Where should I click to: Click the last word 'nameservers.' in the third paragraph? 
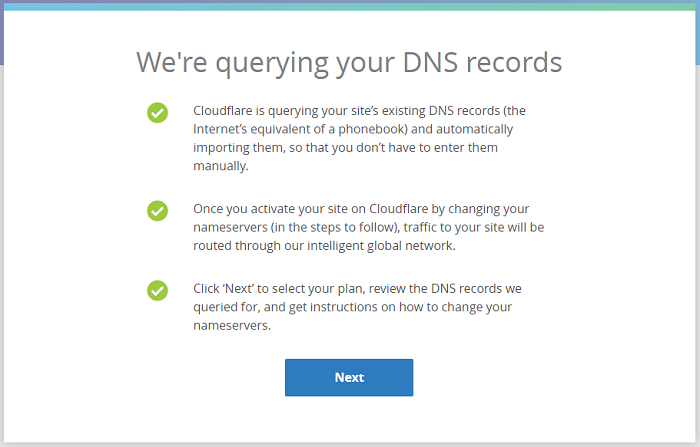(x=232, y=326)
